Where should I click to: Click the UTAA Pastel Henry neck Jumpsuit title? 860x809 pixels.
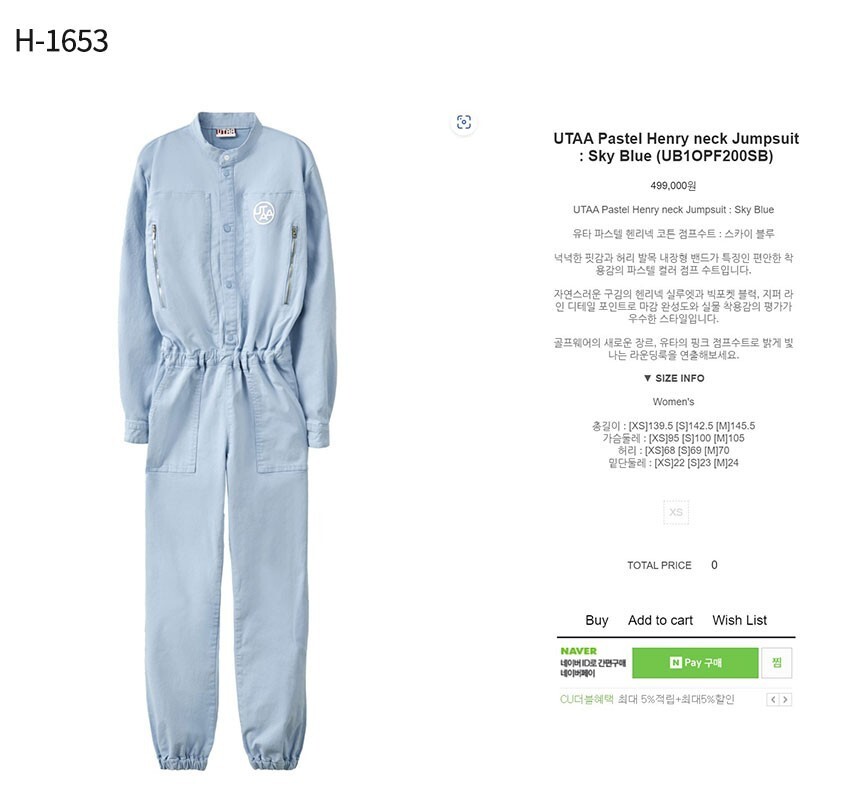(676, 147)
